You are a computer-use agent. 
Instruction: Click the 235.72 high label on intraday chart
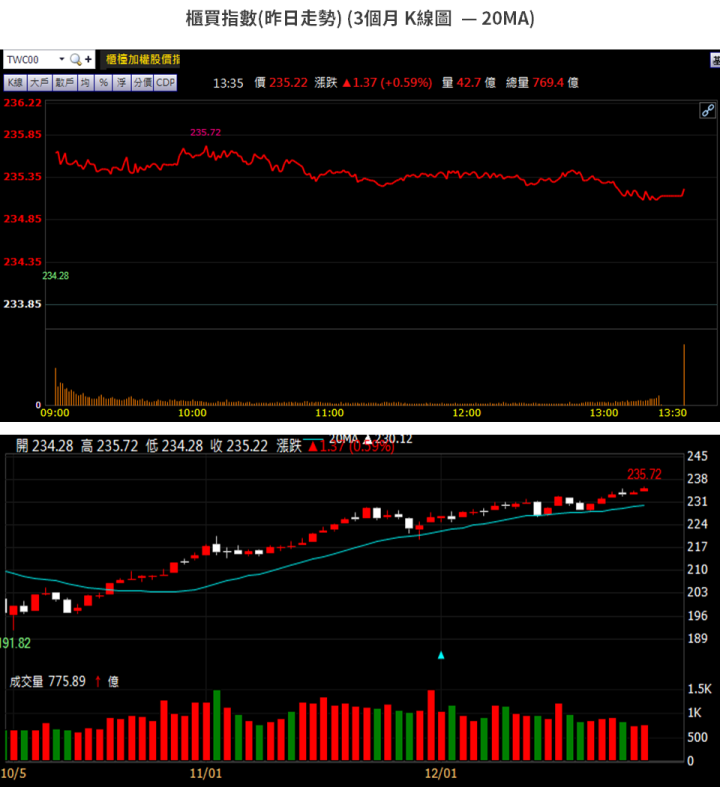tap(205, 132)
